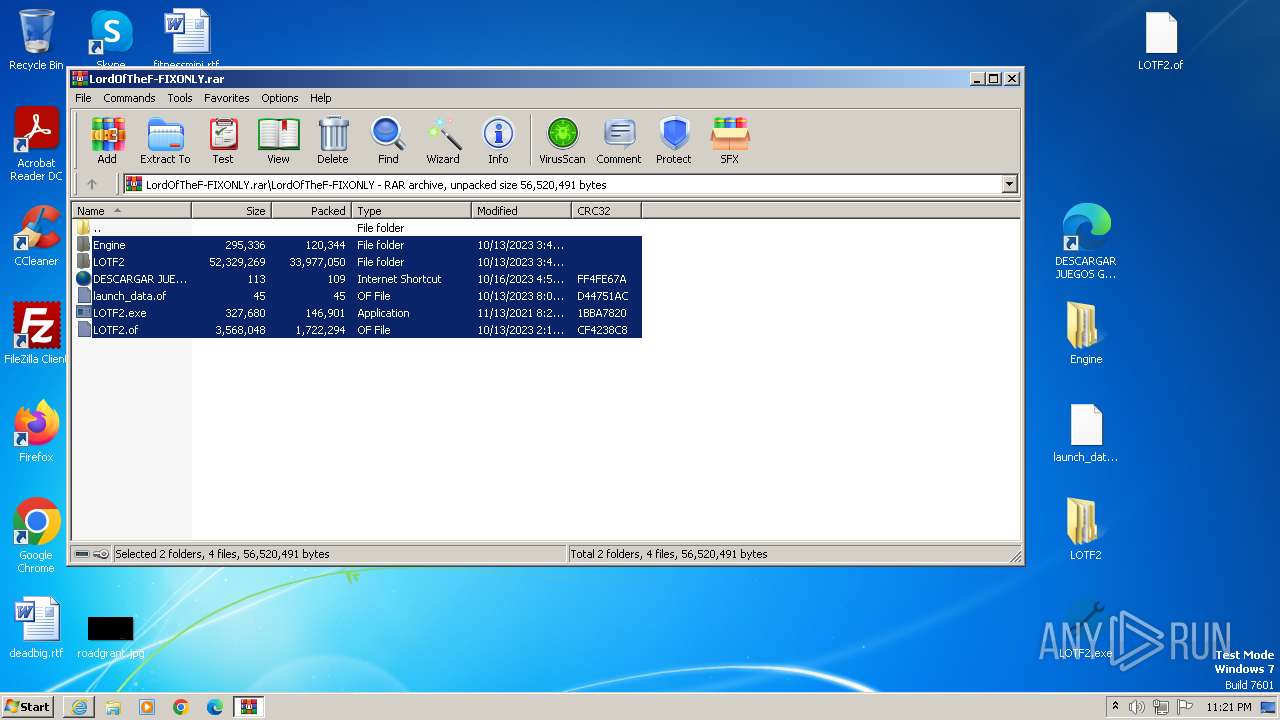
Task: Run the Test archive tool
Action: (223, 140)
